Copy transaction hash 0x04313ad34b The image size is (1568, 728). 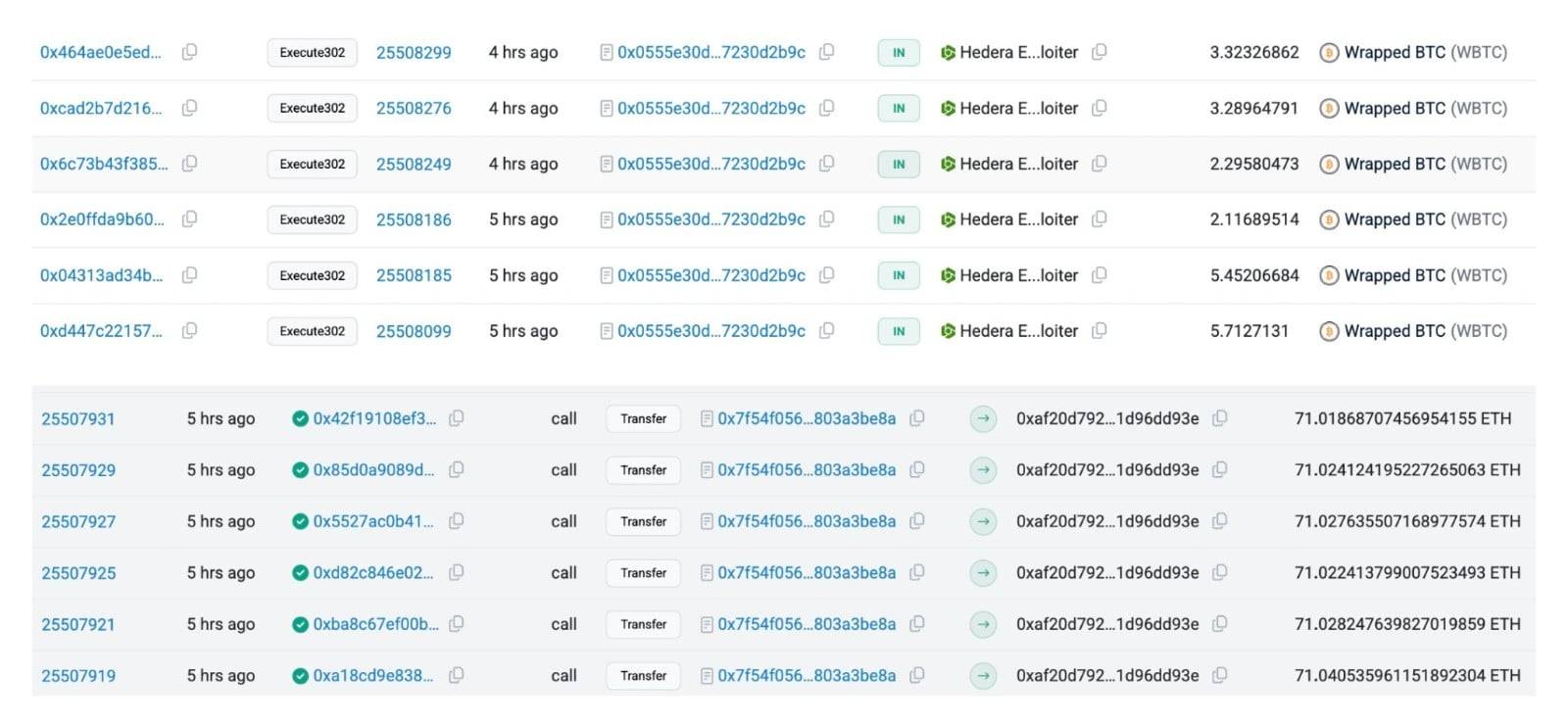(190, 275)
